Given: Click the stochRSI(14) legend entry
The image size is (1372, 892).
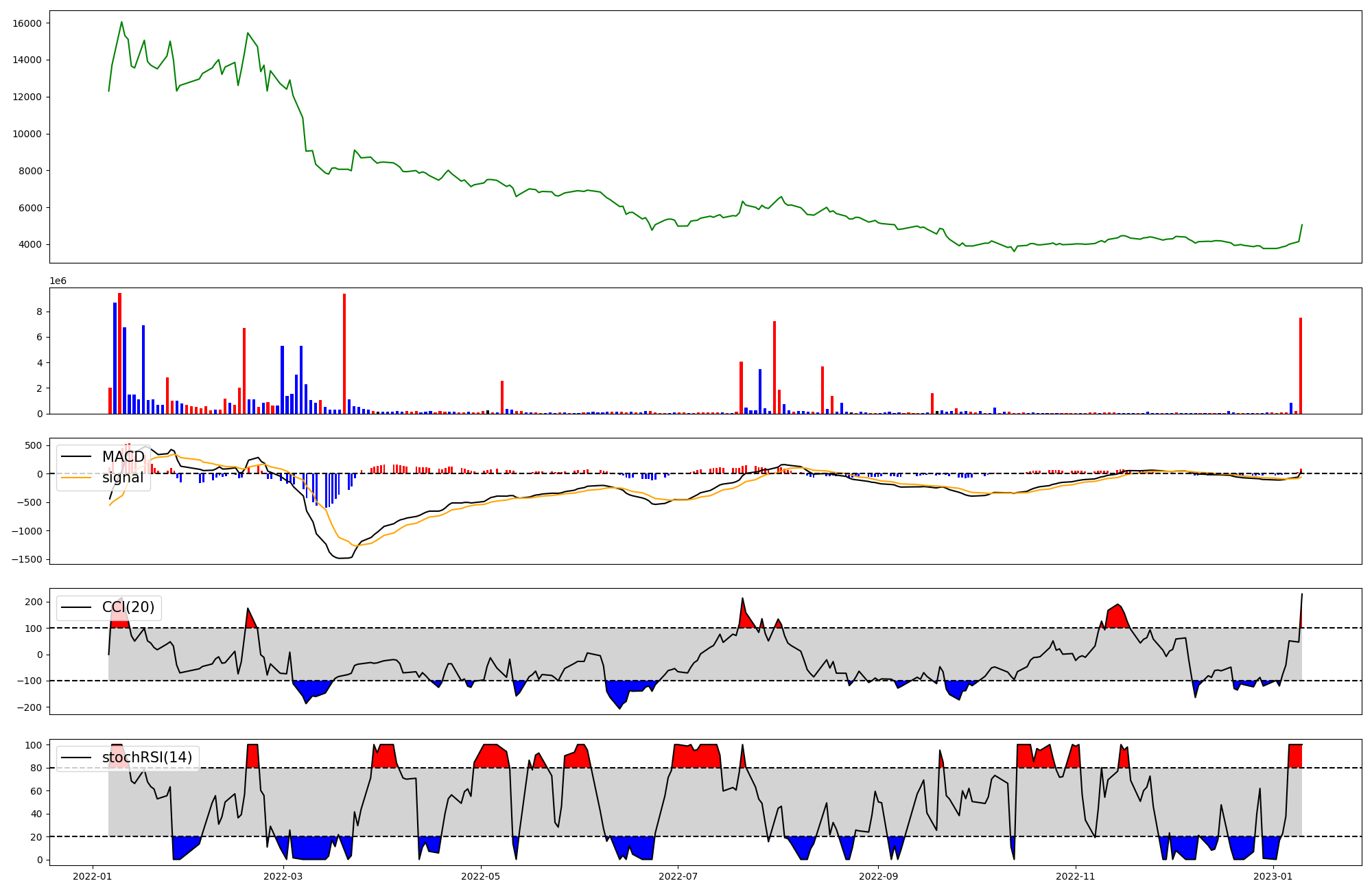Looking at the screenshot, I should 147,758.
